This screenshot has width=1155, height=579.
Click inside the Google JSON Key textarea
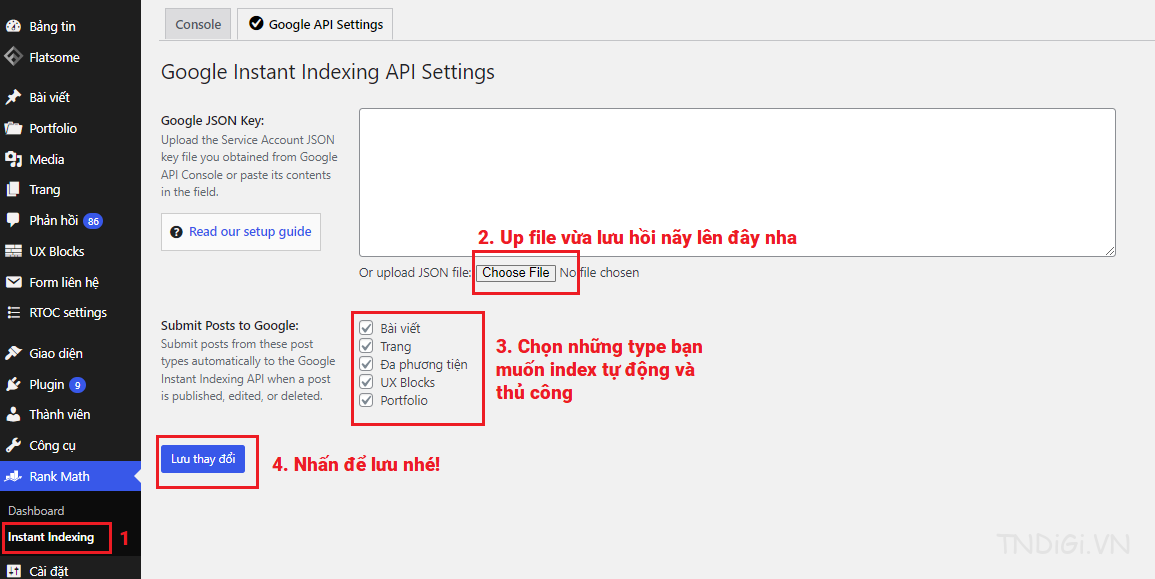[x=737, y=183]
